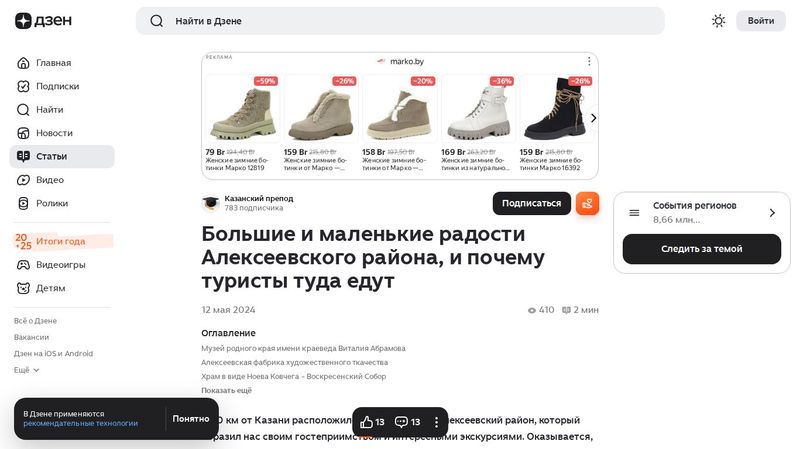Screen dimensions: 800x449
Task: Open События регионов topic chevron
Action: (771, 212)
